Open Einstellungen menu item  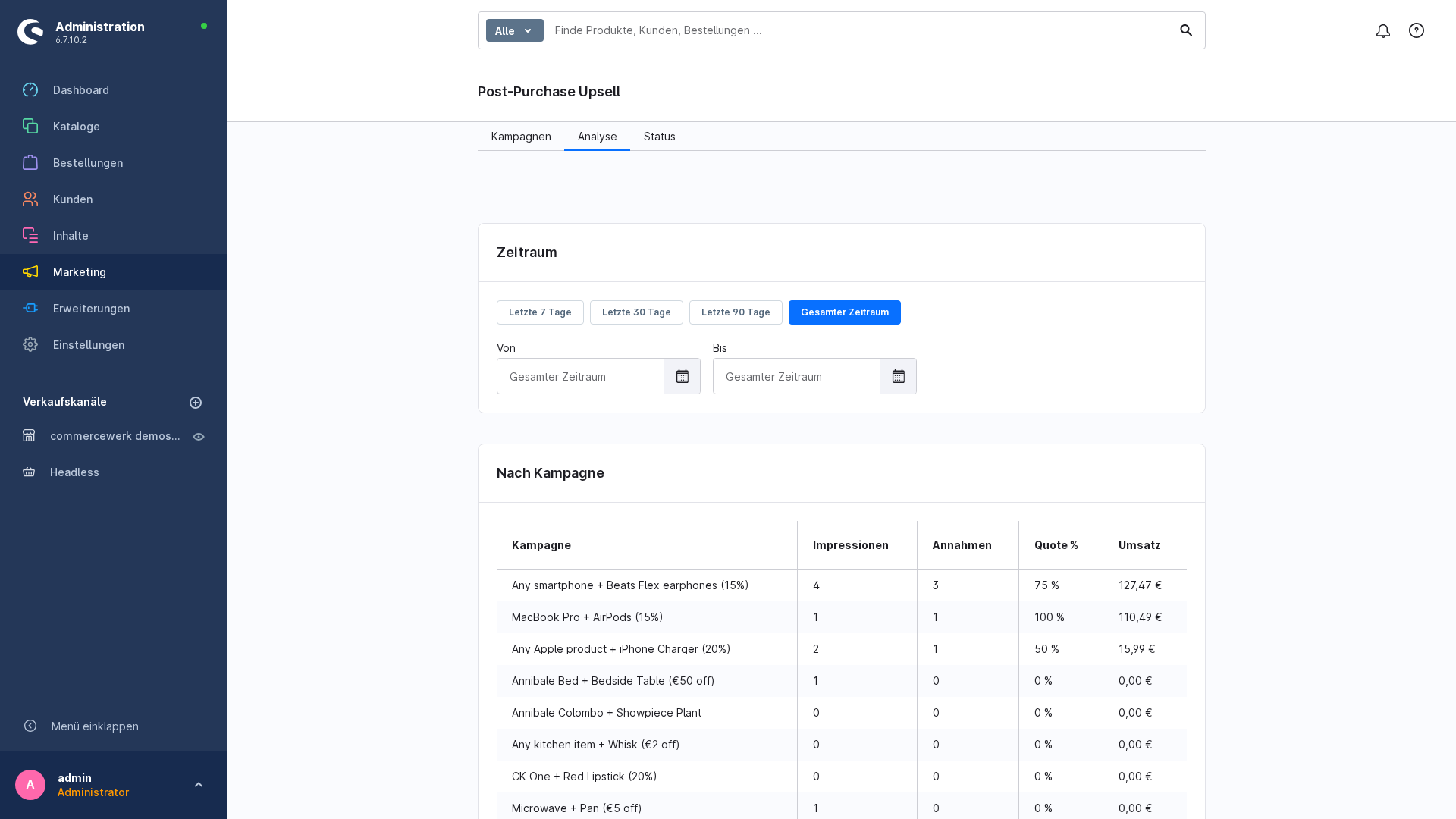(x=114, y=345)
